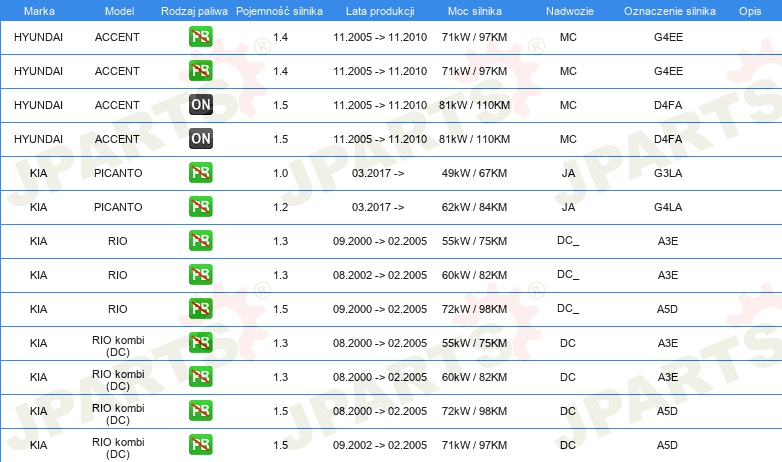This screenshot has height=462, width=782.
Task: Click the petrol icon in the RIO kombi 71kW / 97KM row
Action: (x=200, y=445)
